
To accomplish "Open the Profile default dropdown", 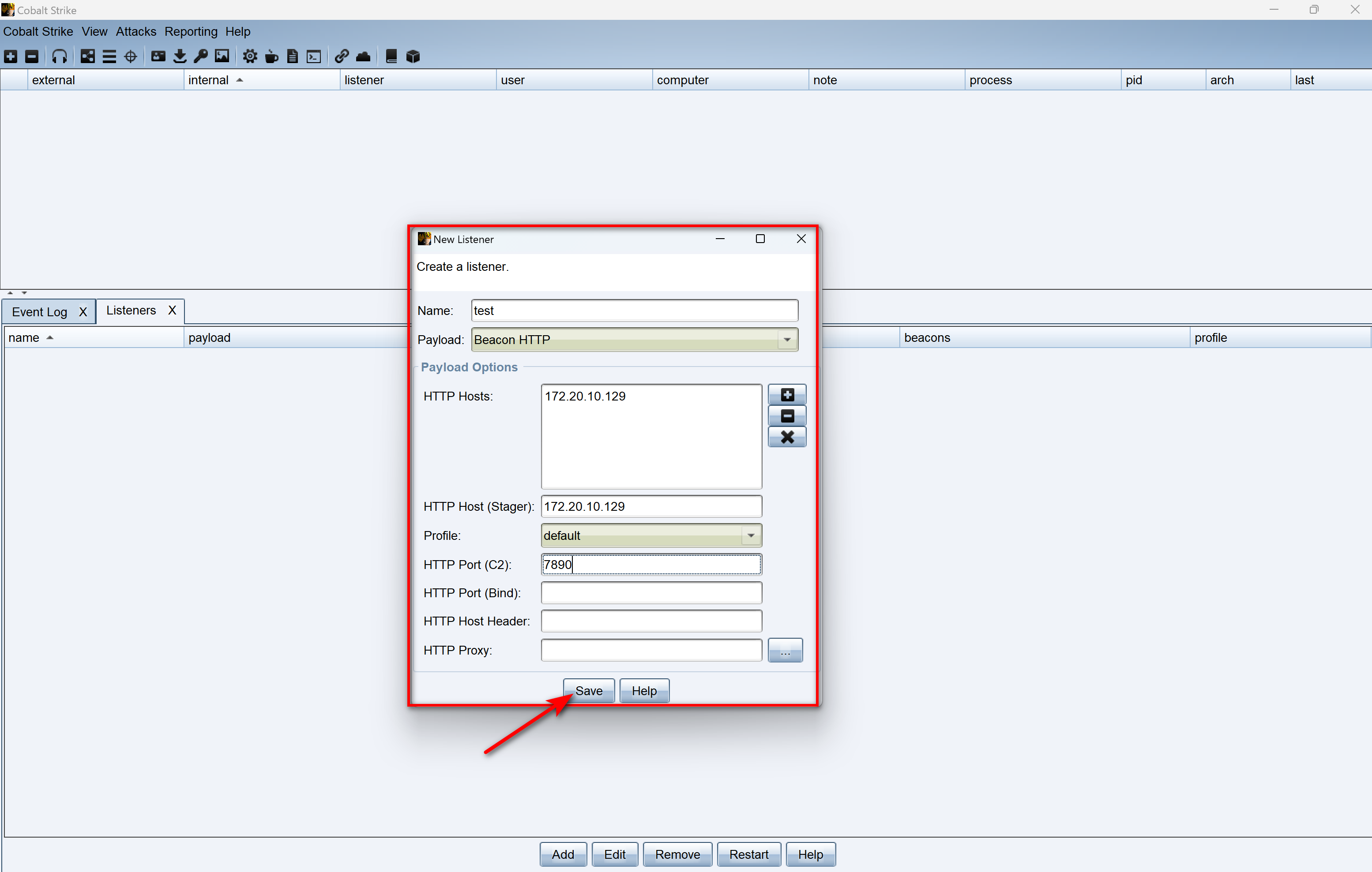I will (x=750, y=535).
